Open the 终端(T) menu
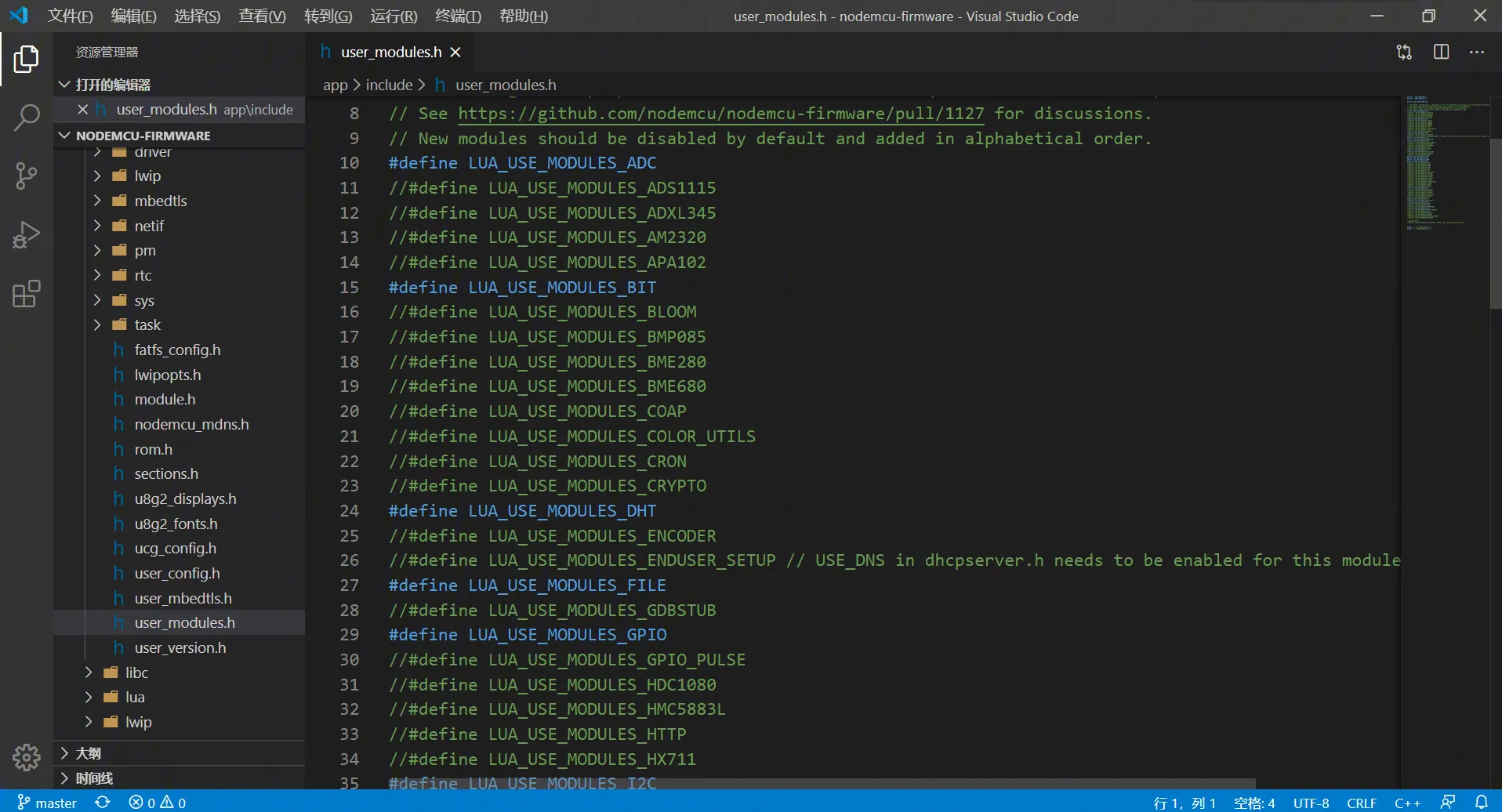 click(458, 16)
